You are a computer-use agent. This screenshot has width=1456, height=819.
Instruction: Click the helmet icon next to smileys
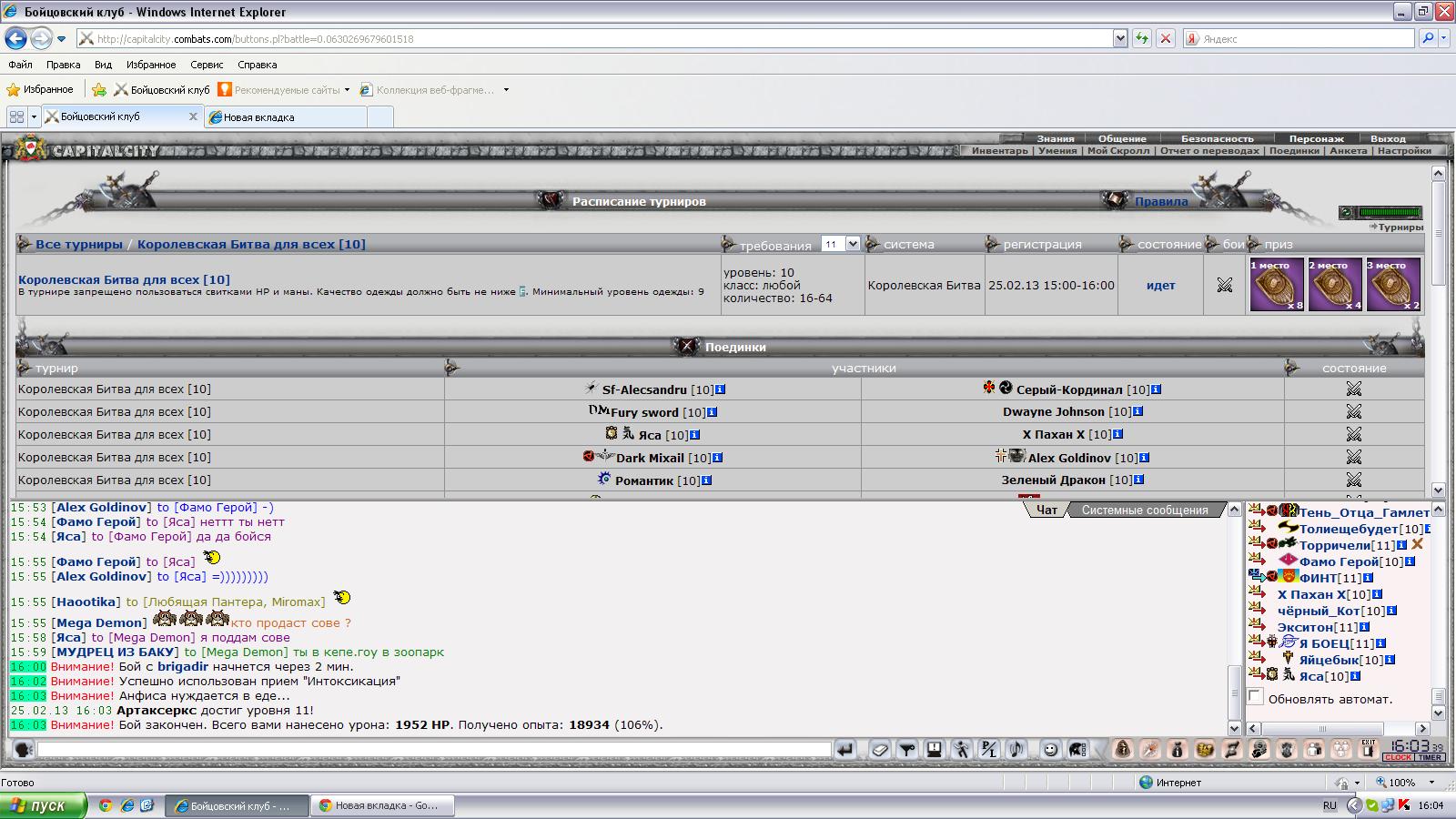point(1077,749)
